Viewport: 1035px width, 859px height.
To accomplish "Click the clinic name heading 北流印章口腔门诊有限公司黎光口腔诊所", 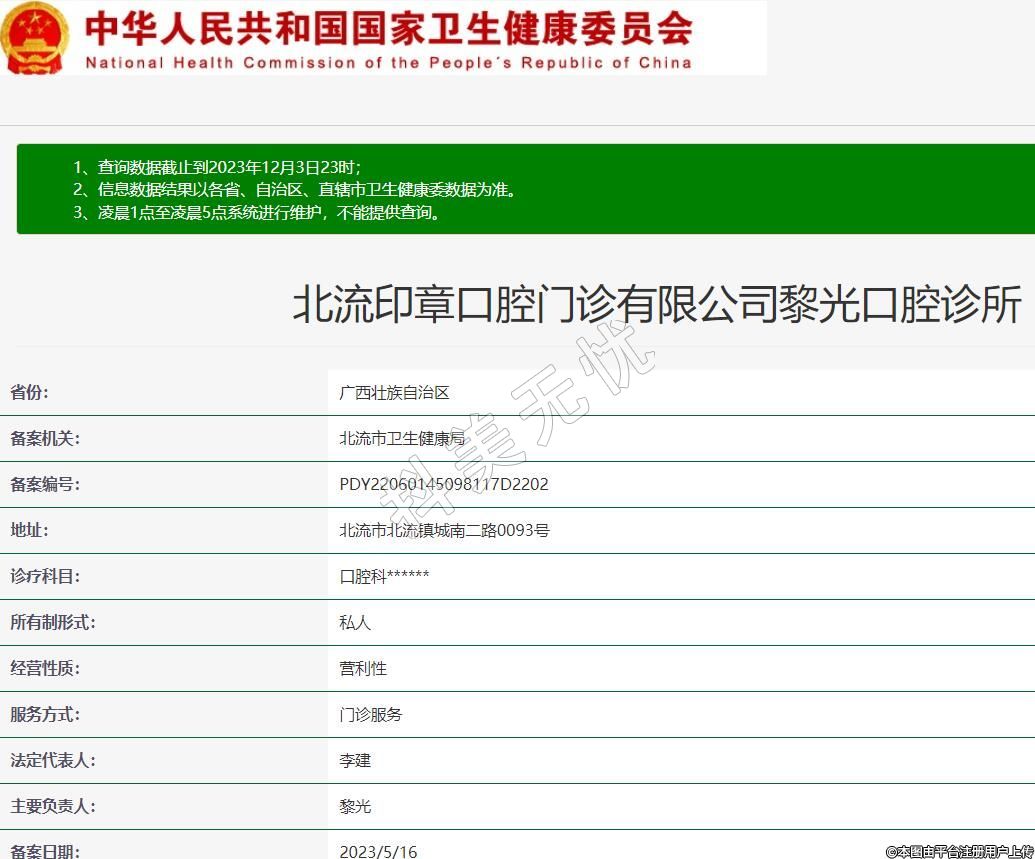I will click(x=657, y=305).
